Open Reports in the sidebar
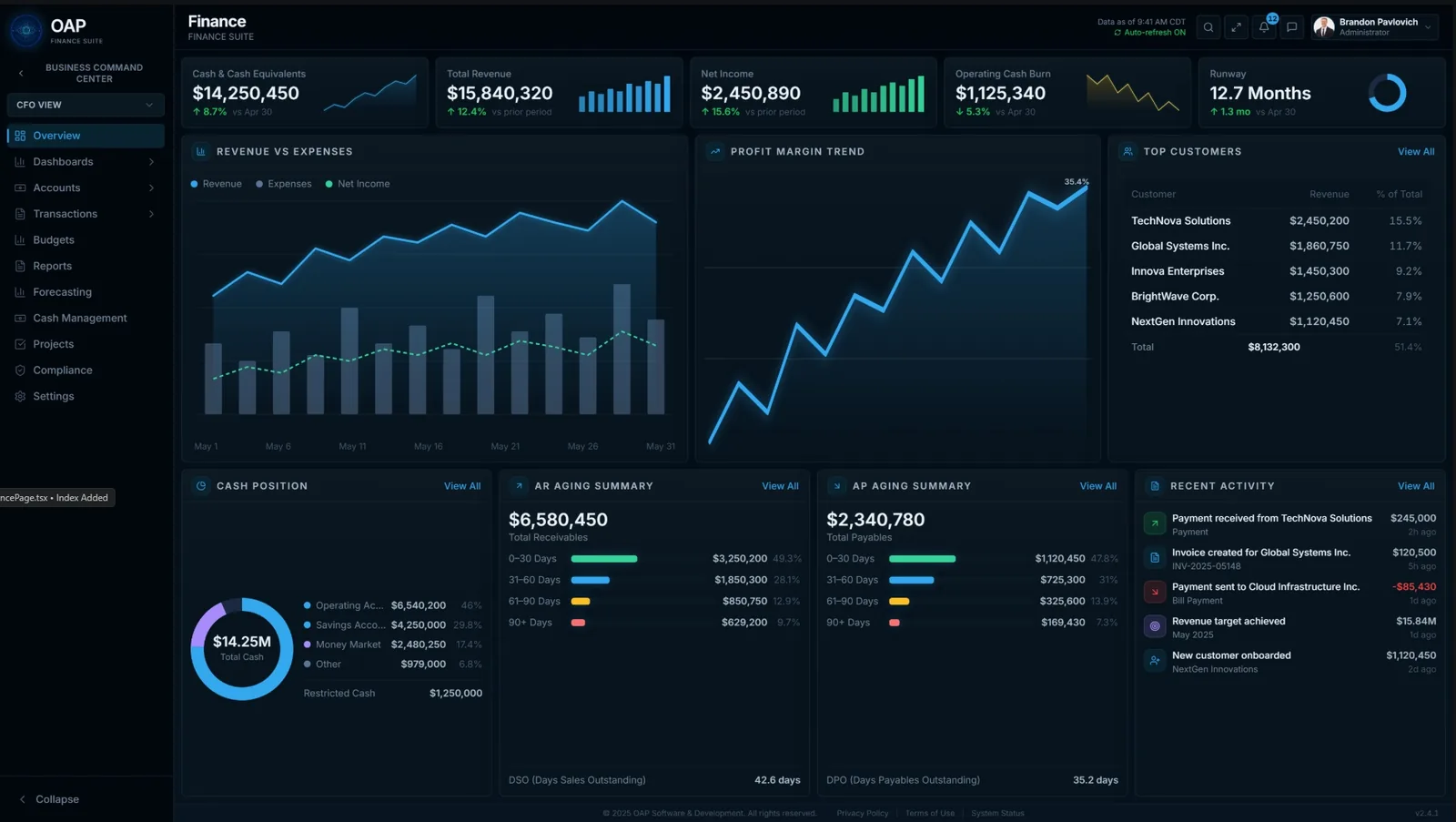This screenshot has height=822, width=1456. 86,266
